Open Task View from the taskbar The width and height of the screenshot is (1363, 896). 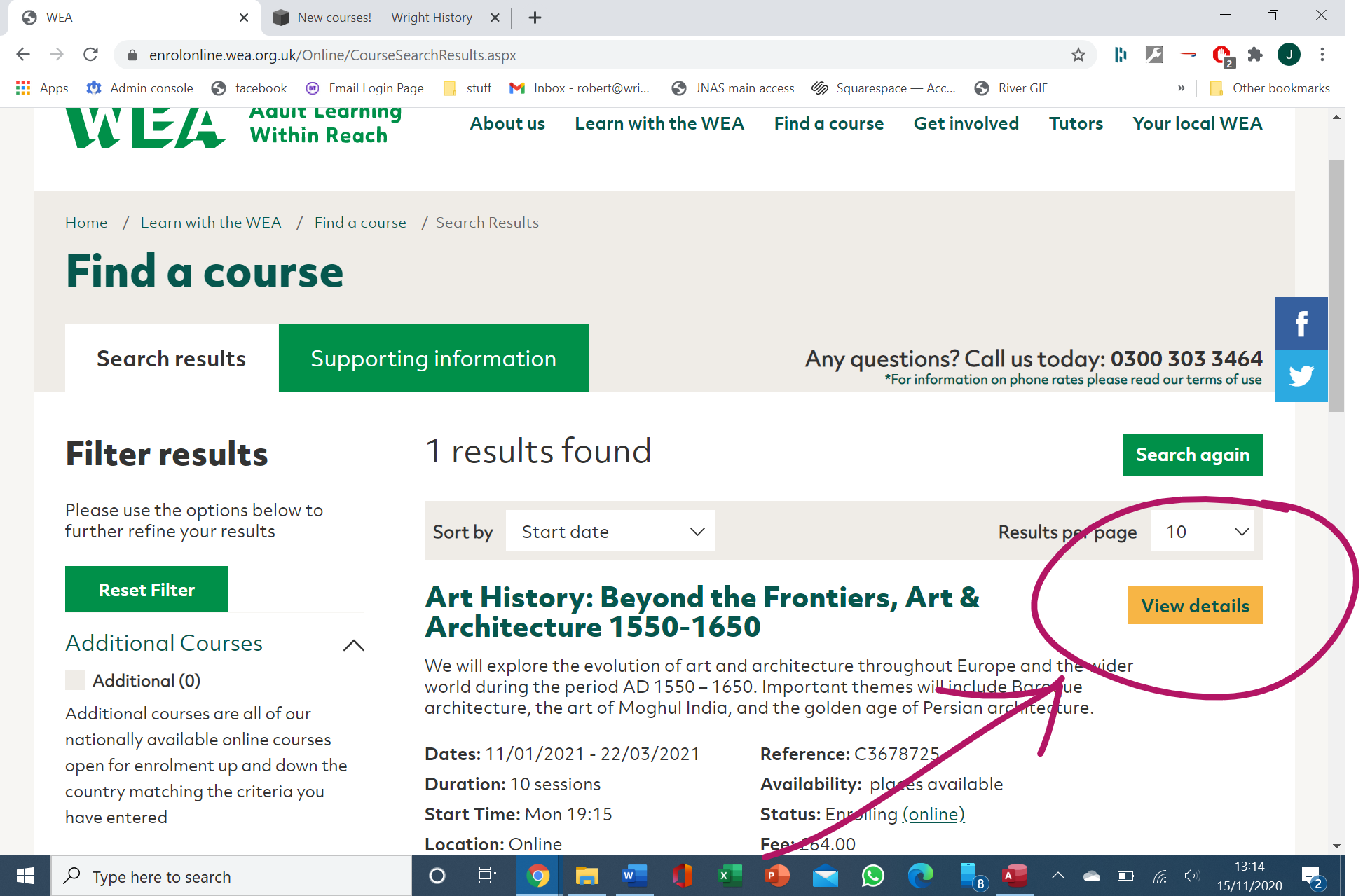point(487,876)
